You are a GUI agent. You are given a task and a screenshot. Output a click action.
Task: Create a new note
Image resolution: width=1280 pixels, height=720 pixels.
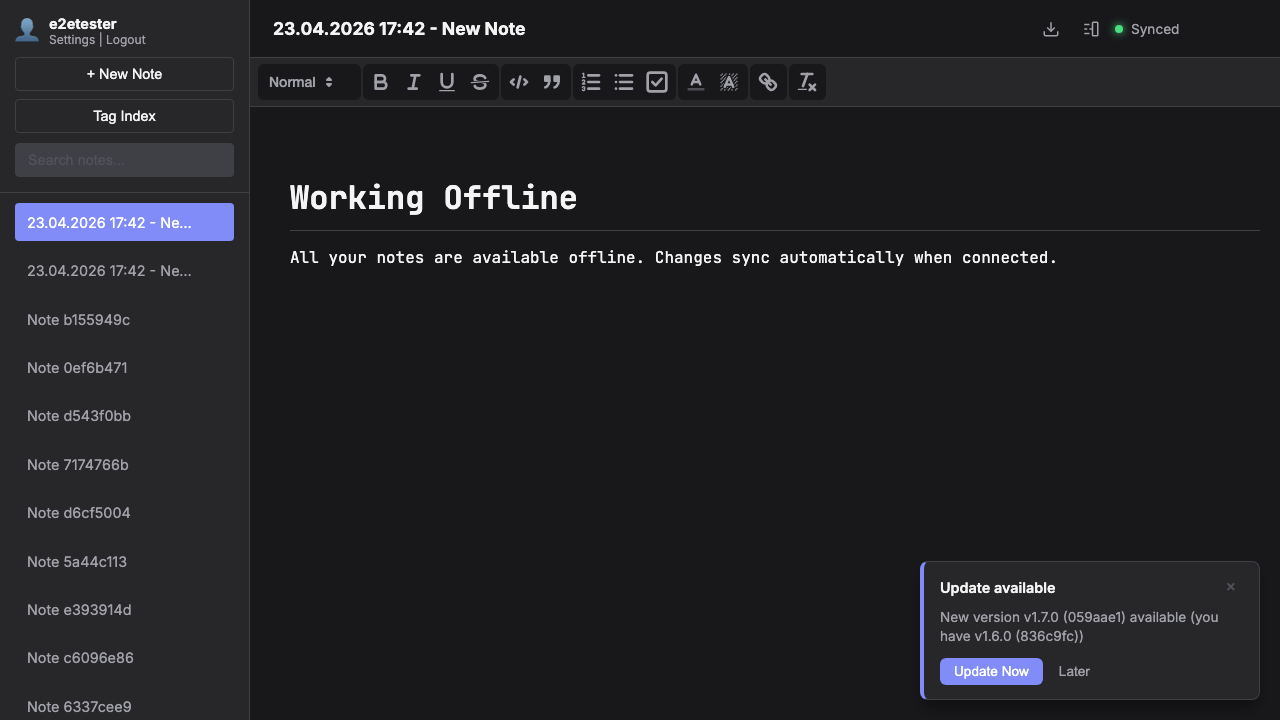124,74
